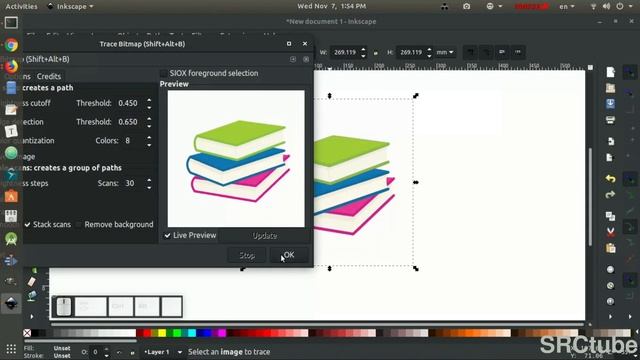Click the Redo arrow icon
This screenshot has width=640, height=360.
pyautogui.click(x=610, y=195)
